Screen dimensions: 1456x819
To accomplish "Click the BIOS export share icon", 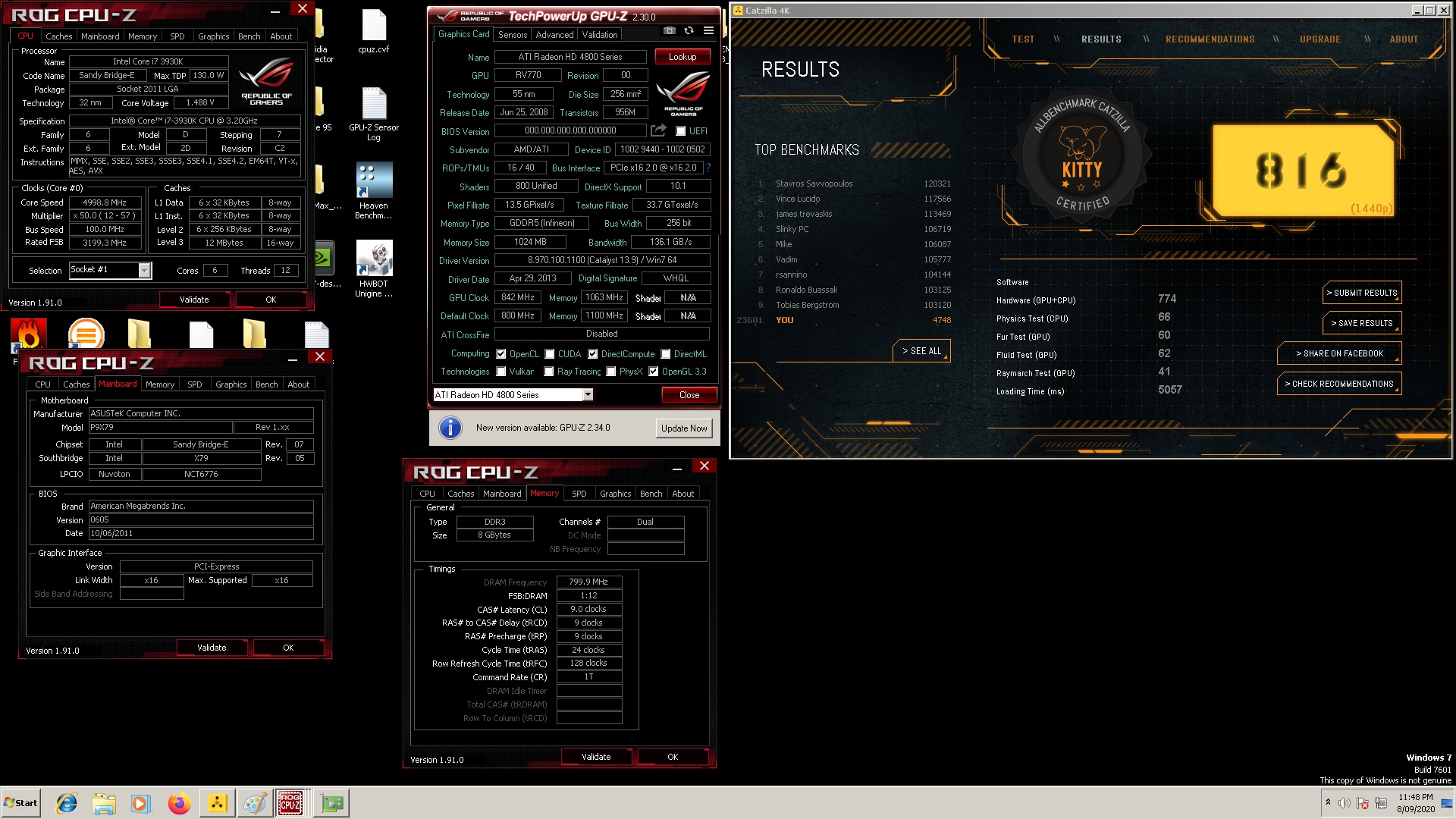I will (x=658, y=130).
